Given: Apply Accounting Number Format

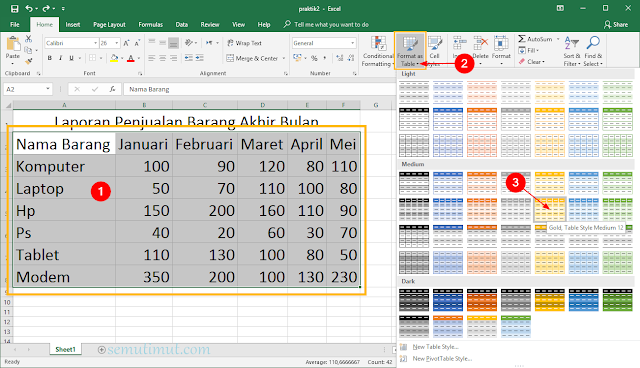Looking at the screenshot, I should click(x=297, y=58).
